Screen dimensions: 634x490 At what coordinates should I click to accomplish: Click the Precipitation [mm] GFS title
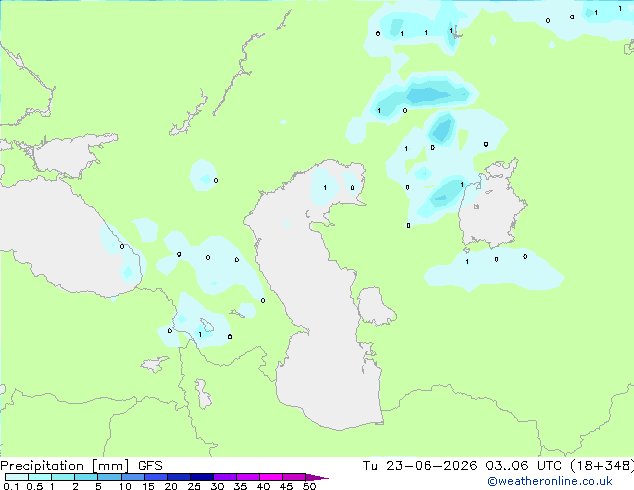[x=81, y=466]
